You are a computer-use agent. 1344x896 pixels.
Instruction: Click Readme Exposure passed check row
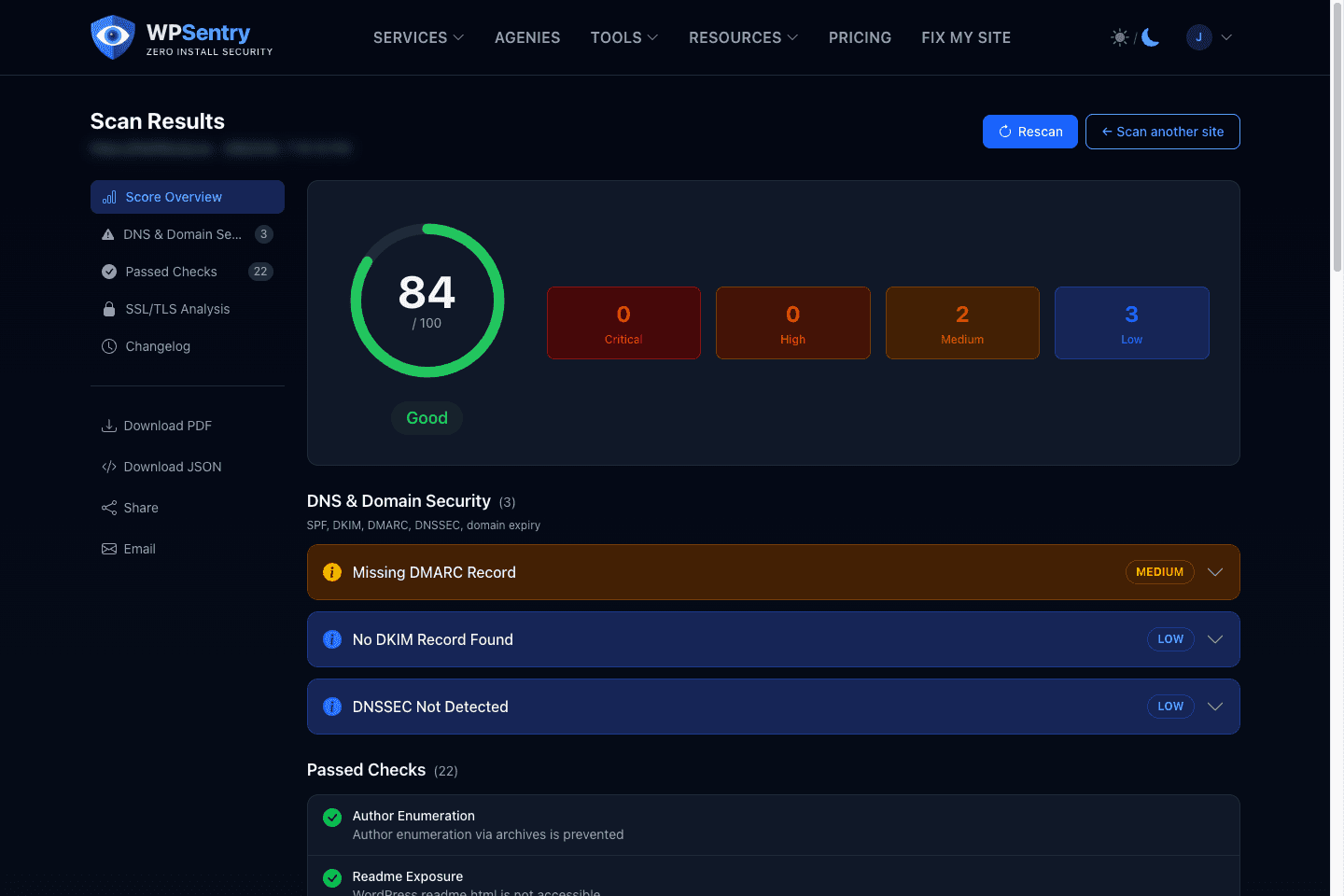(774, 876)
